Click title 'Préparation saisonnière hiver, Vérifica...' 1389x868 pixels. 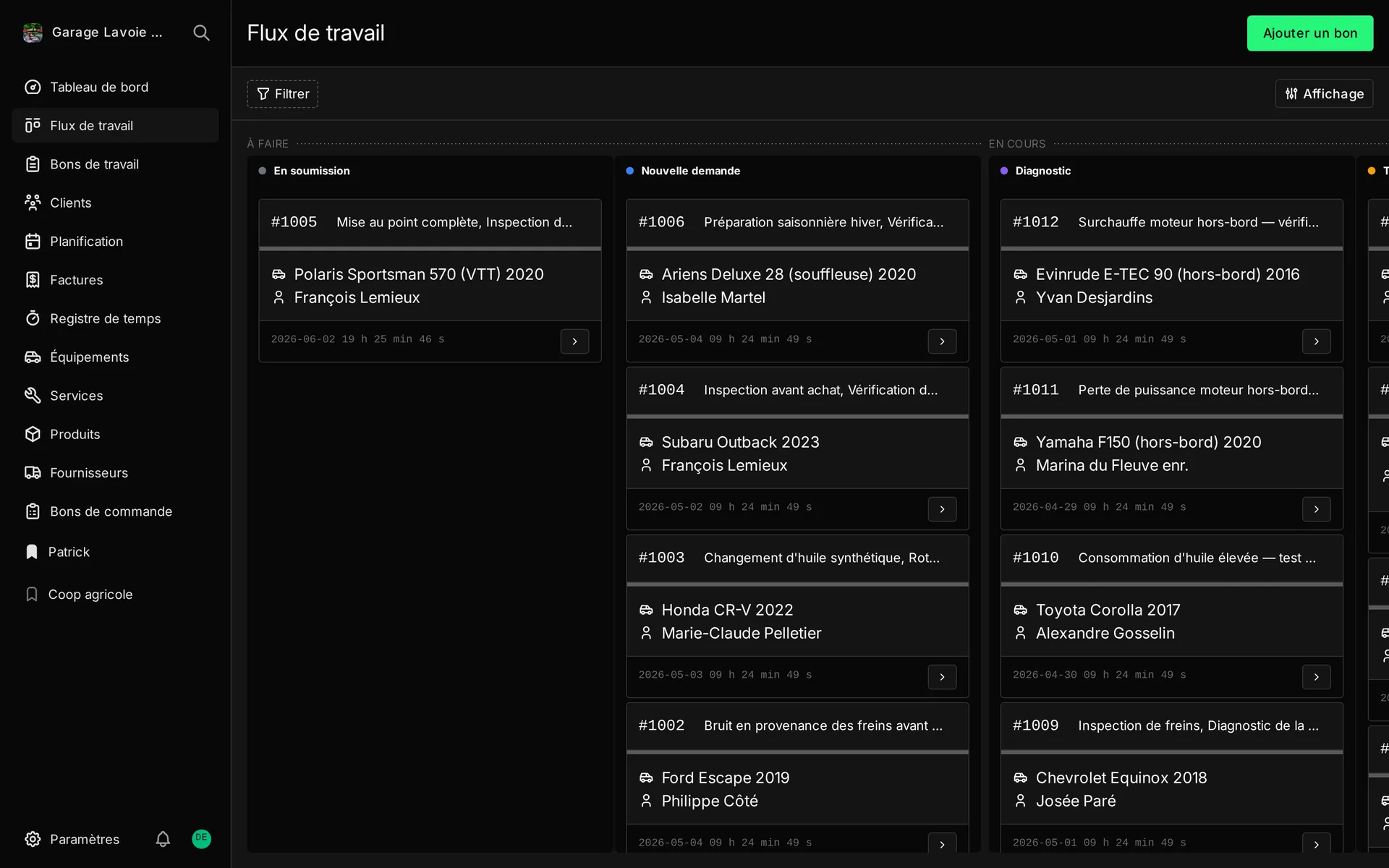[x=823, y=222]
